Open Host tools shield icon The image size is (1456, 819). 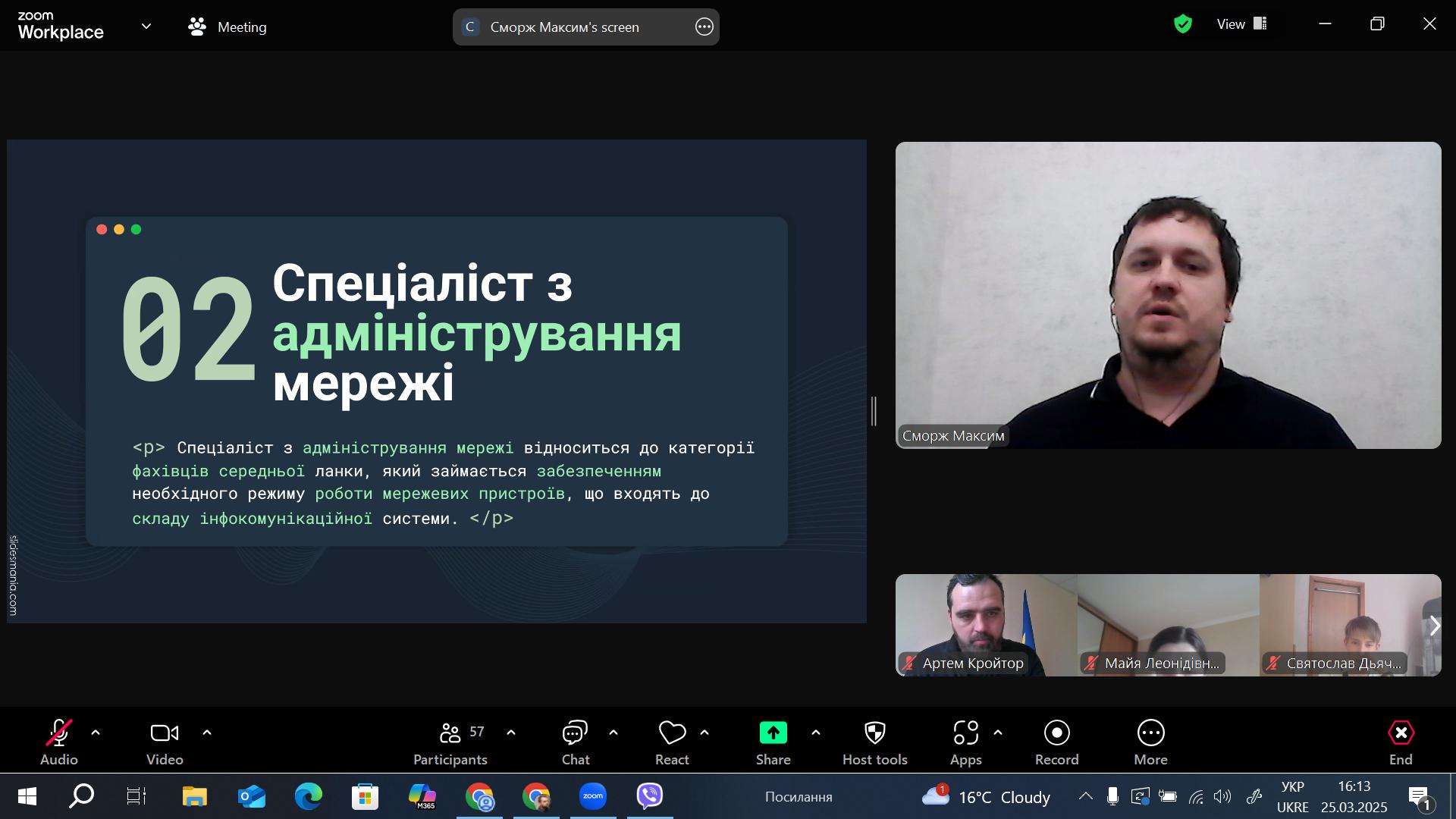click(874, 733)
